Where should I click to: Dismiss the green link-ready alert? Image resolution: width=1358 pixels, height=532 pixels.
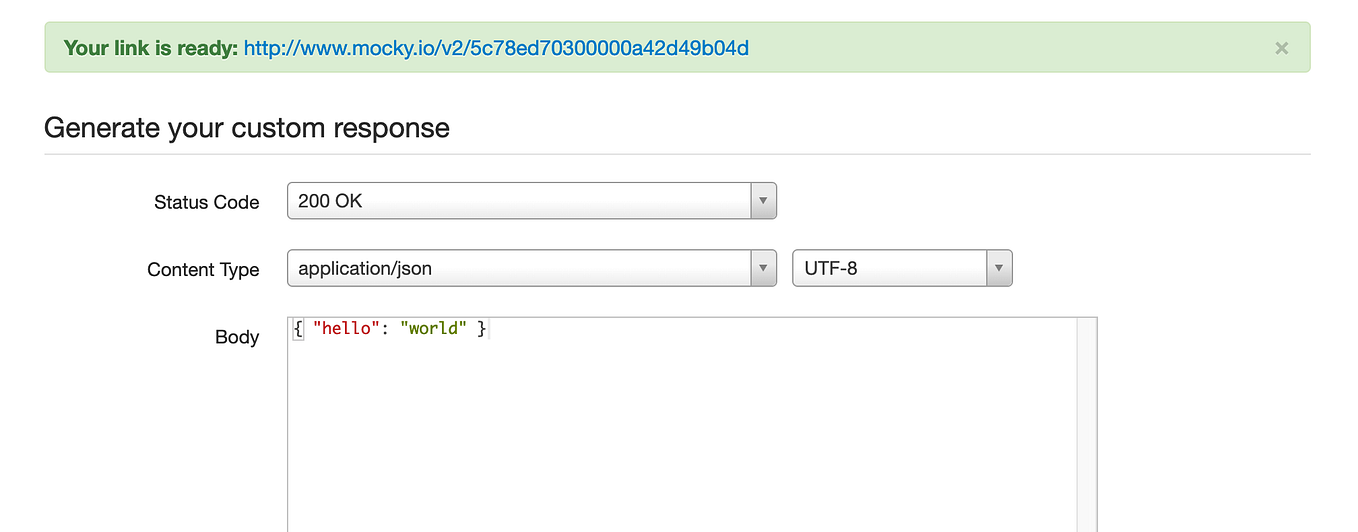(x=1281, y=48)
